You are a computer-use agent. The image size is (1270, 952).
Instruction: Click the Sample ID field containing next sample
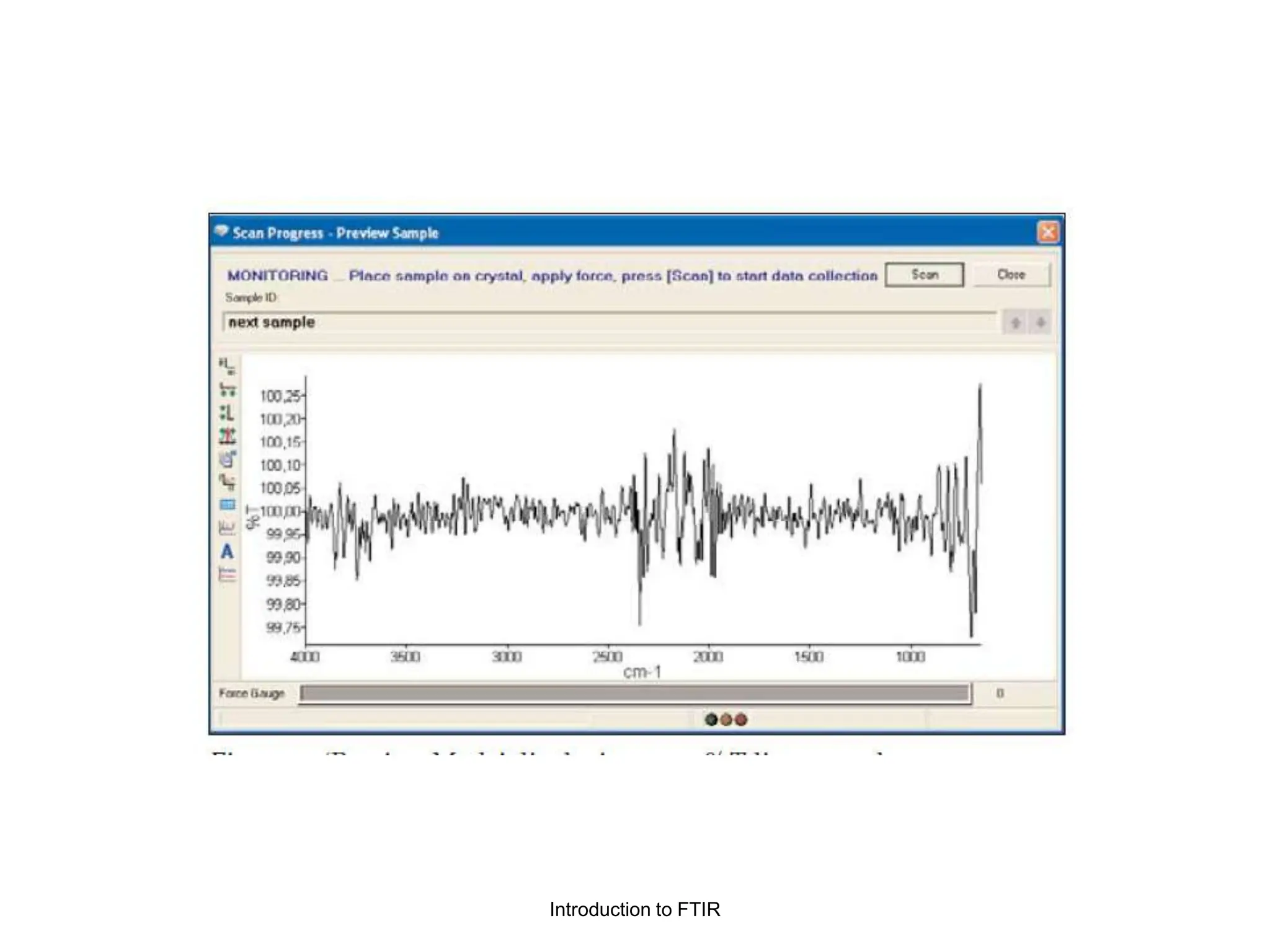pyautogui.click(x=610, y=322)
